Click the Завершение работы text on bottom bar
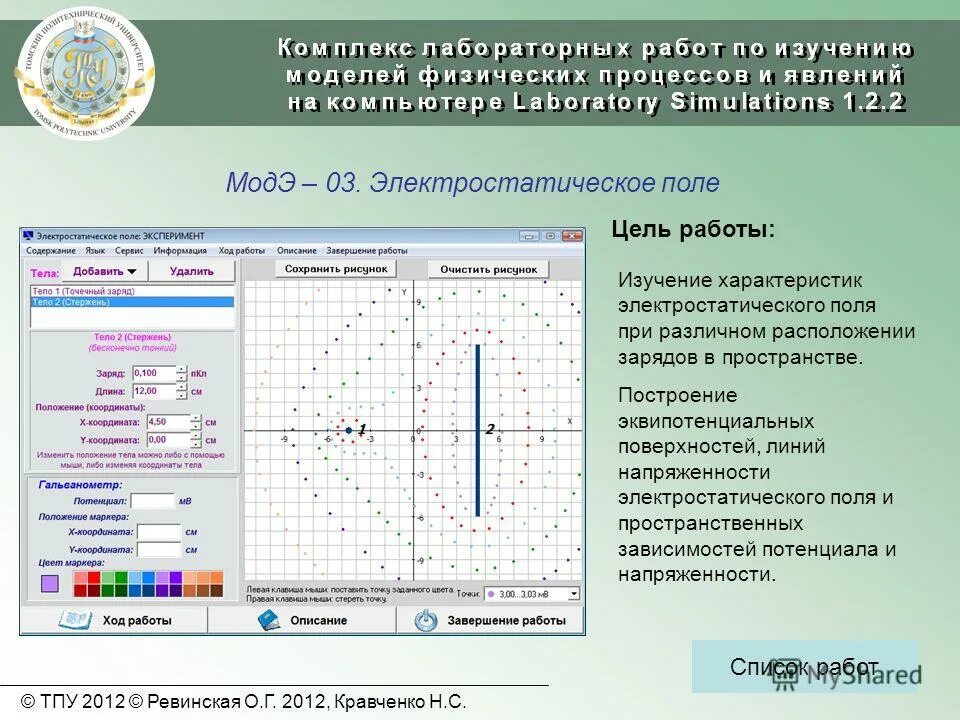This screenshot has height=720, width=960. click(506, 620)
